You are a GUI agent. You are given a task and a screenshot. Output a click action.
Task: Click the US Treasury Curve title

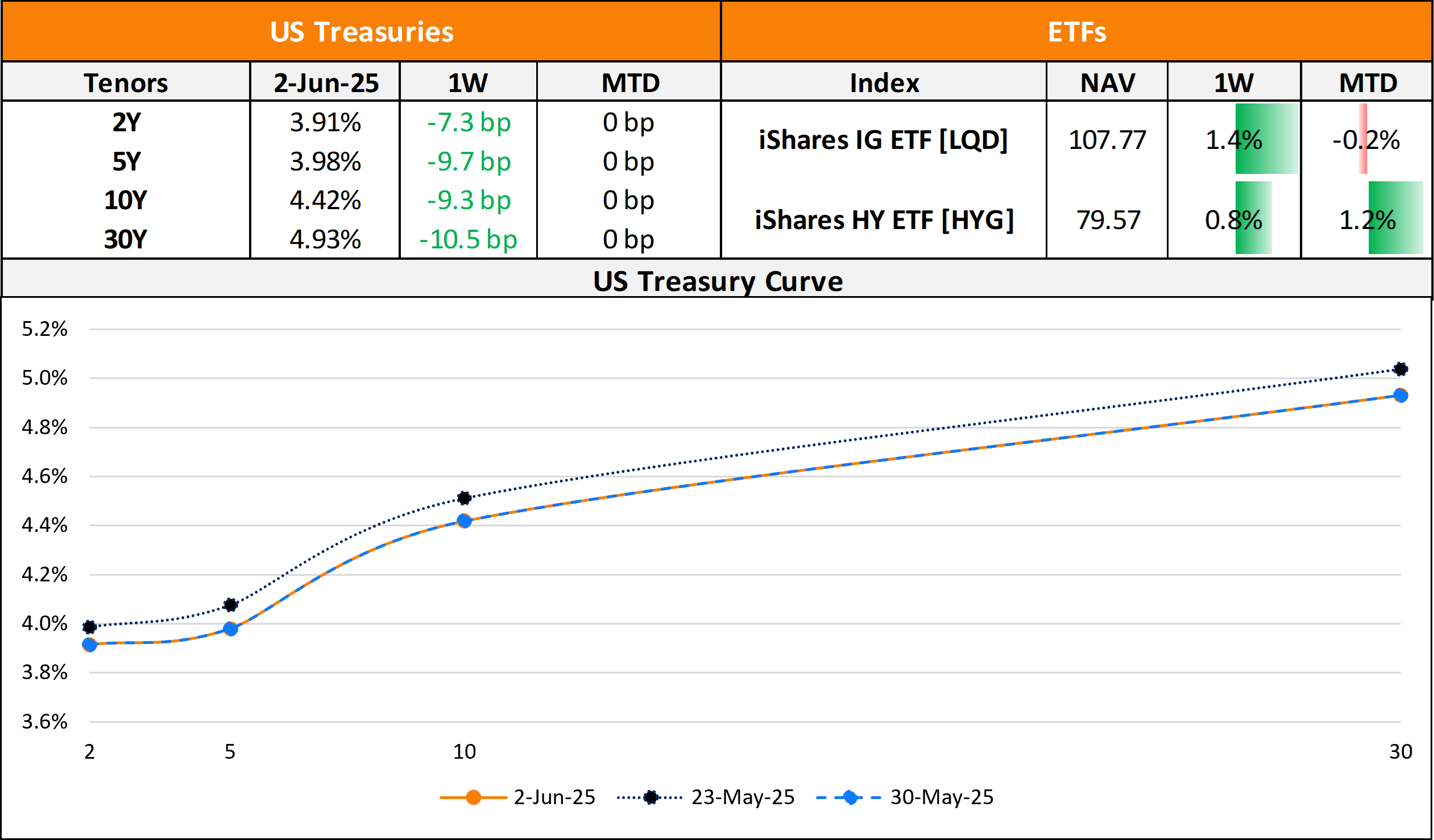coord(717,281)
